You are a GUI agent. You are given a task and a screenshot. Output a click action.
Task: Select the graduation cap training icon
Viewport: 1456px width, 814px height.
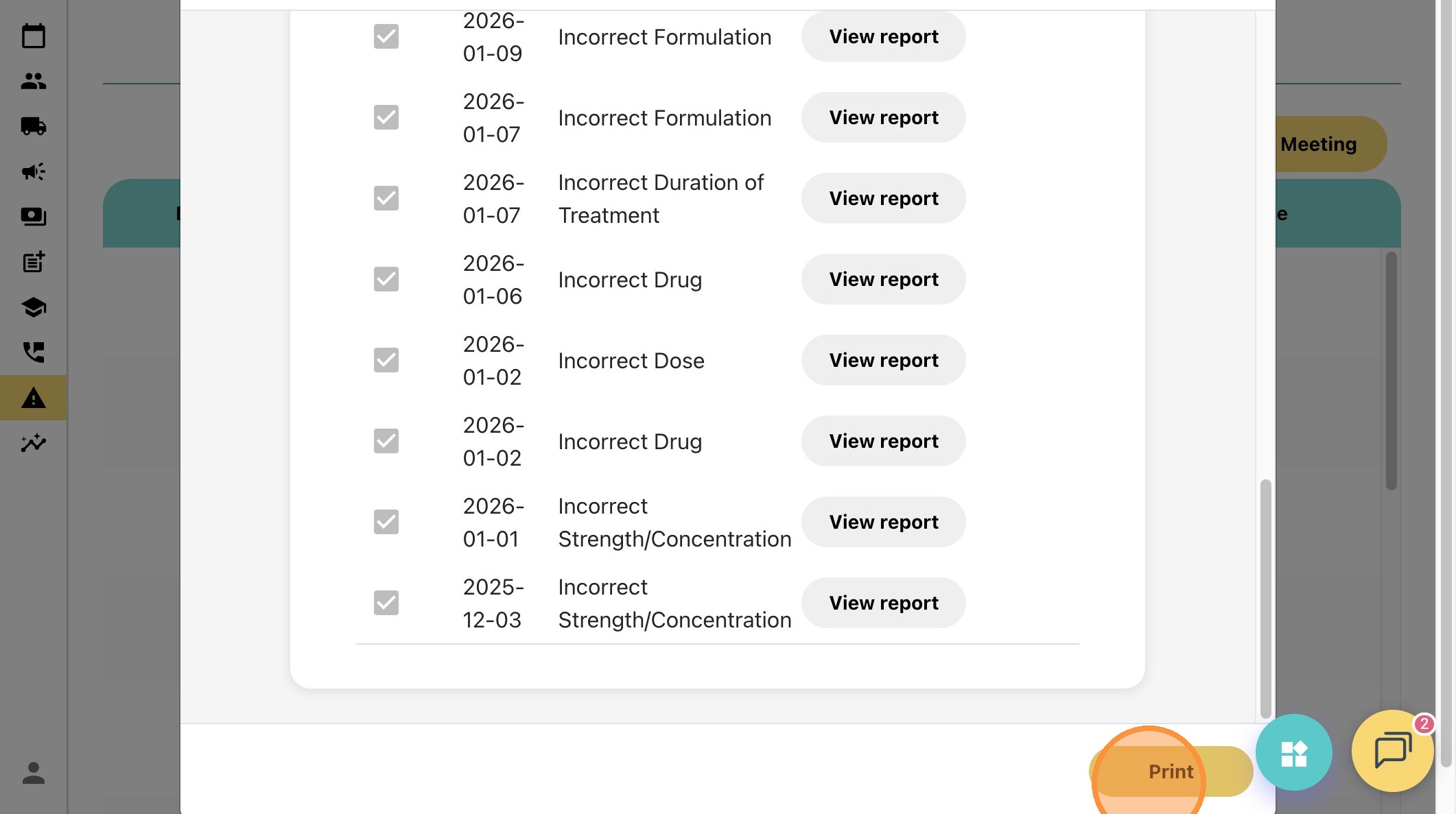(x=33, y=307)
